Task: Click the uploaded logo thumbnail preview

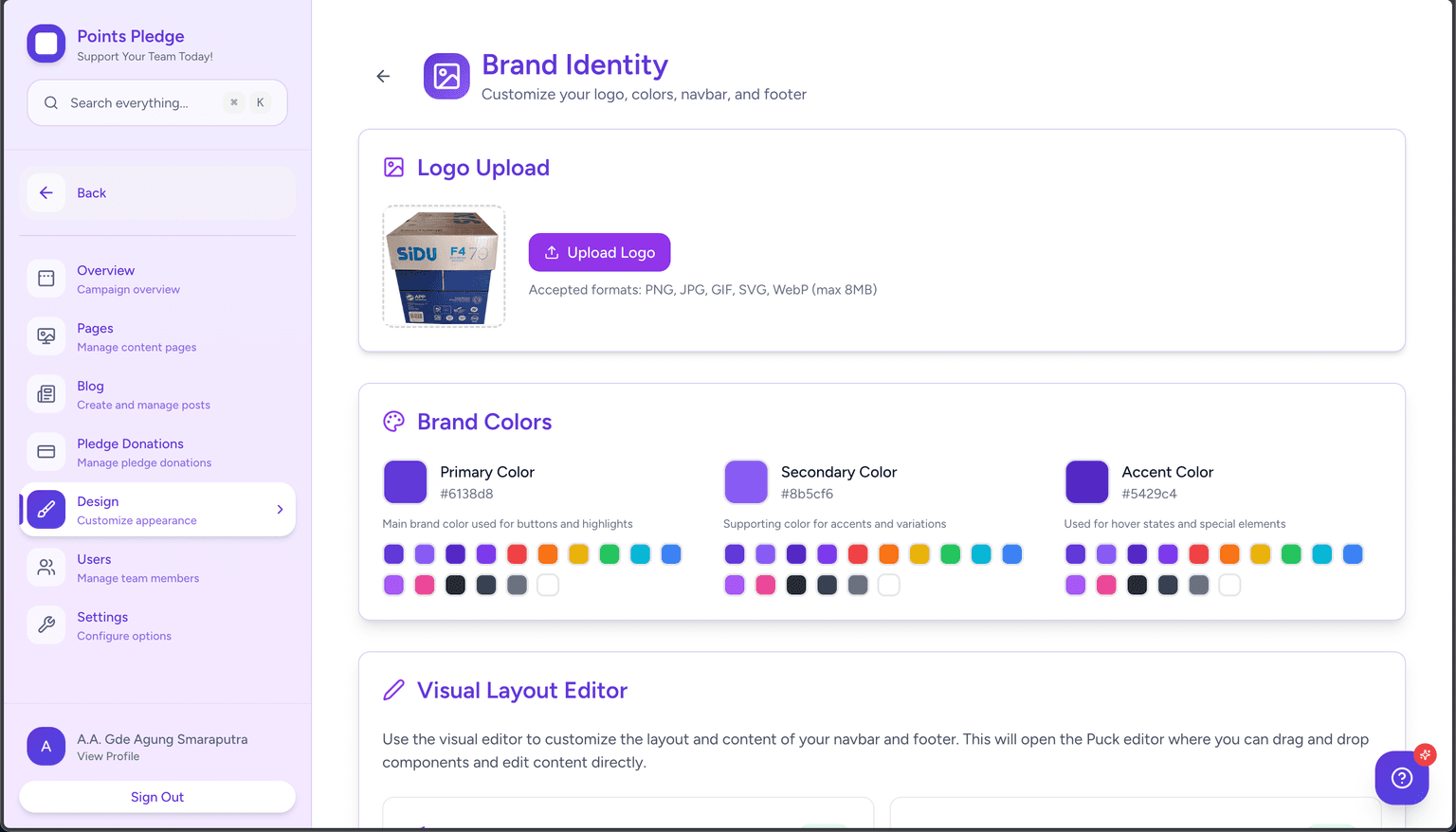Action: coord(444,267)
